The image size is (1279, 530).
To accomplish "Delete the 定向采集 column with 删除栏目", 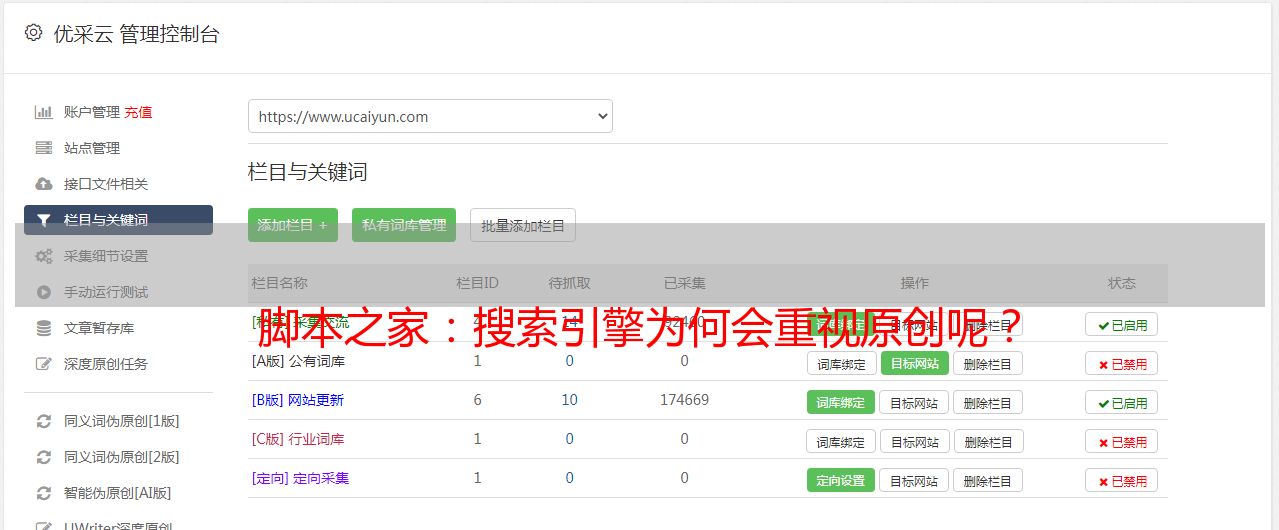I will (x=988, y=480).
